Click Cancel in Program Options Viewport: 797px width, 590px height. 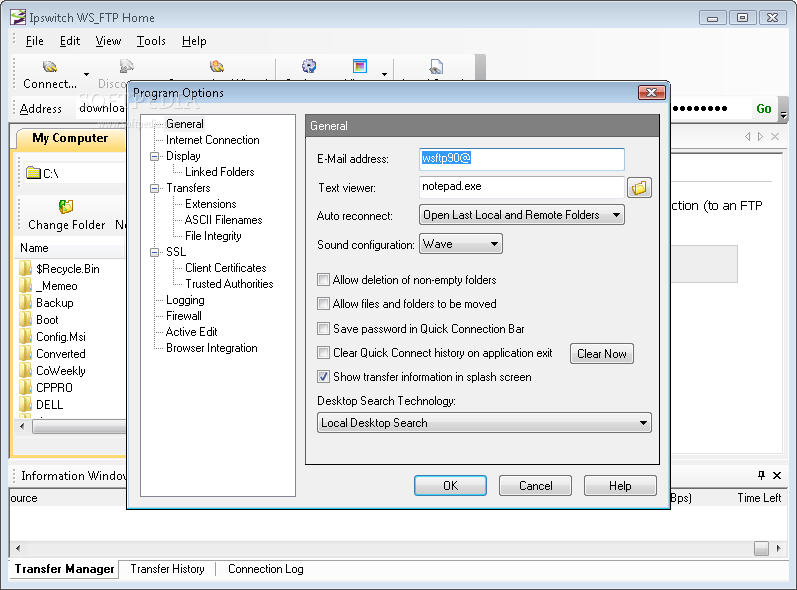click(x=535, y=485)
